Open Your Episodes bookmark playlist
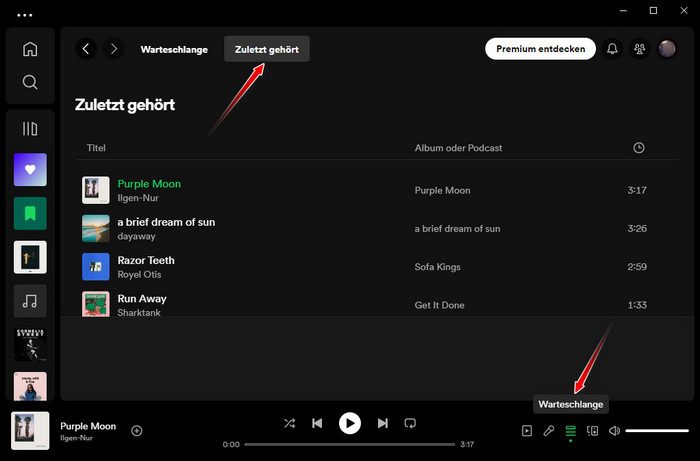 click(30, 213)
